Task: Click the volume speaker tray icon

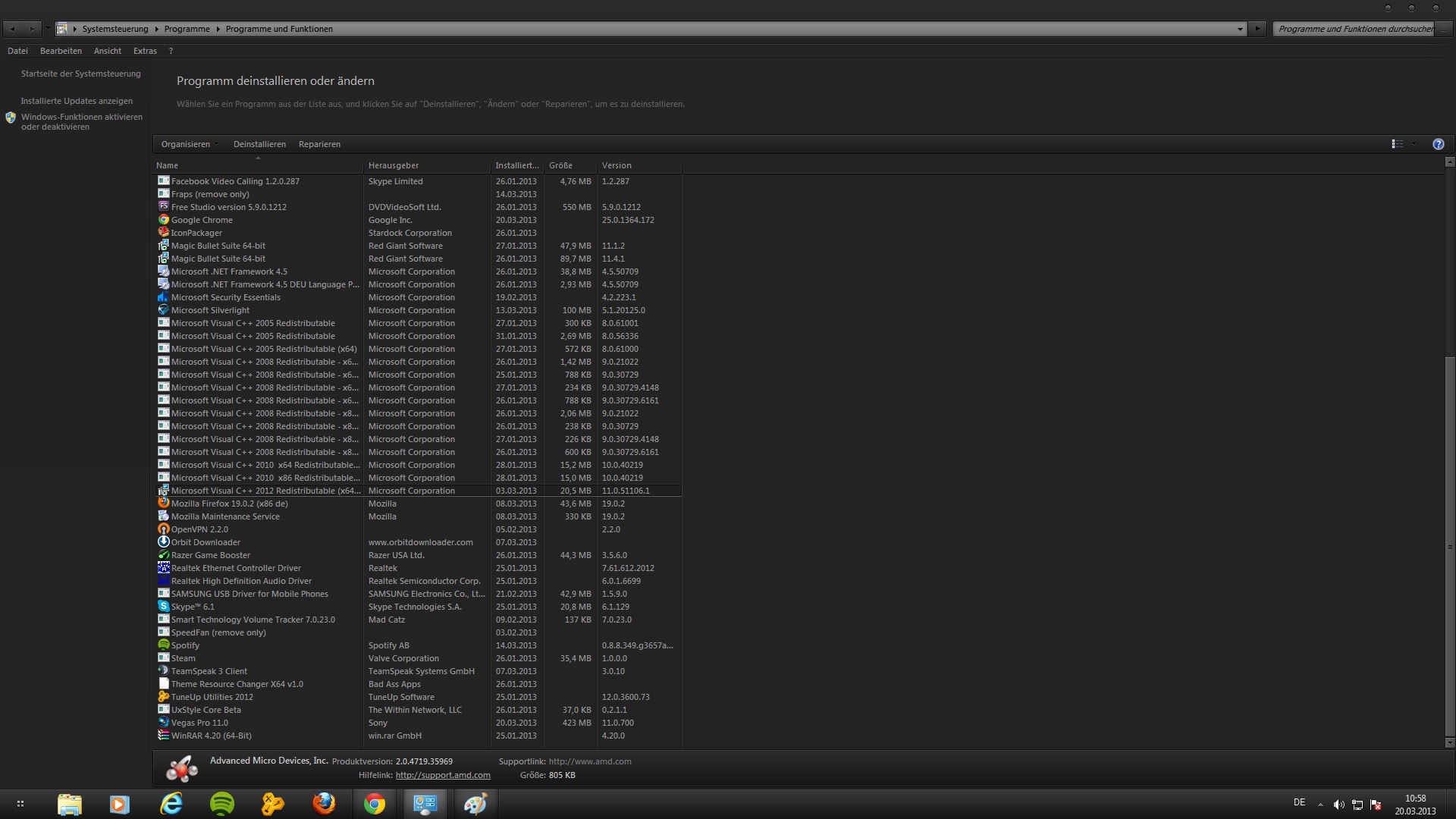Action: 1338,805
